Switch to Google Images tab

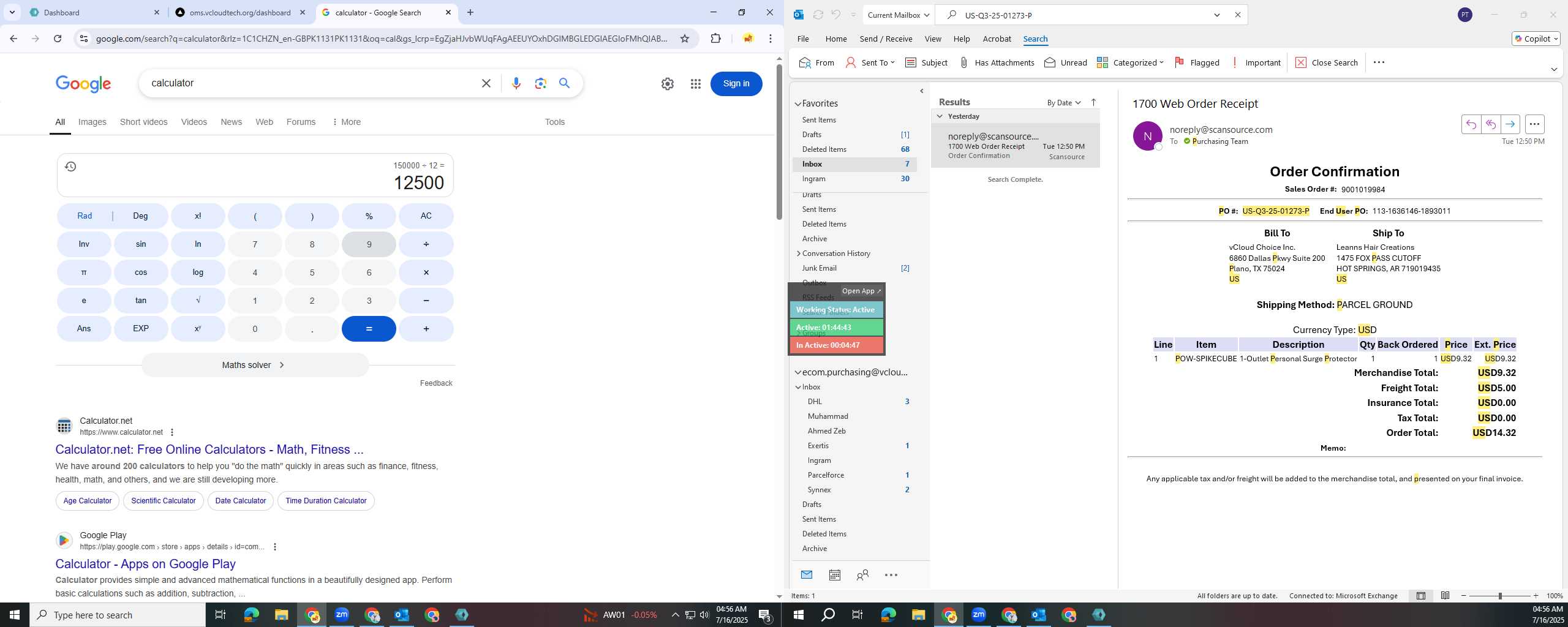click(x=92, y=122)
